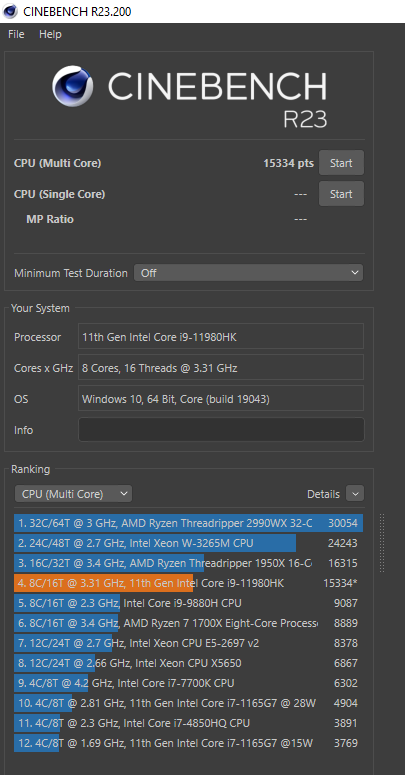This screenshot has width=405, height=775.
Task: Start the CPU Multi Core test
Action: (341, 163)
